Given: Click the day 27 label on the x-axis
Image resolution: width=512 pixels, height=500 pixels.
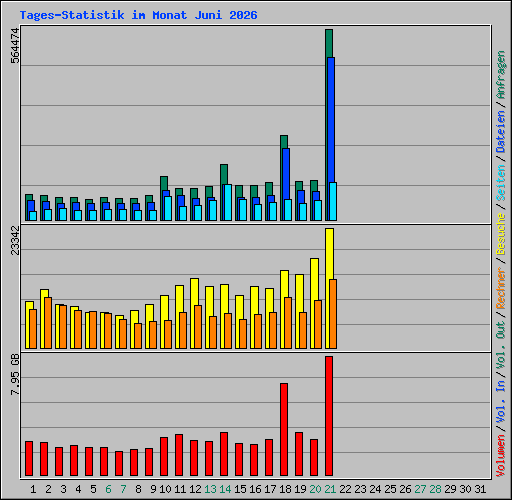Looking at the screenshot, I should [420, 489].
